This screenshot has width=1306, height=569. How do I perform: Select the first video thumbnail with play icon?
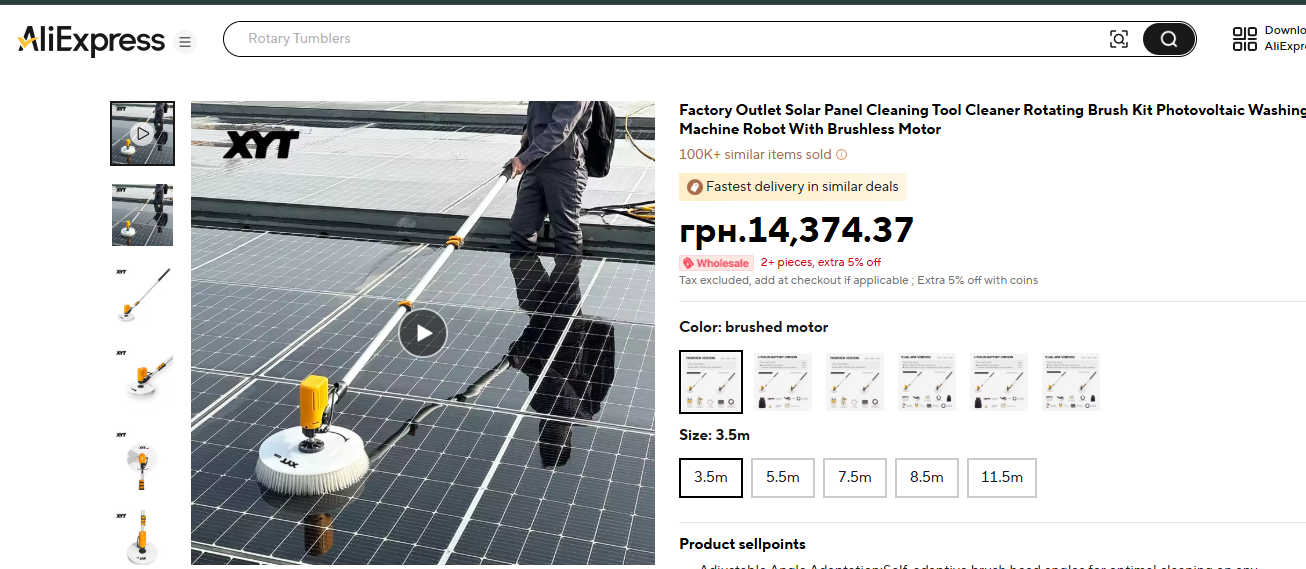point(142,133)
